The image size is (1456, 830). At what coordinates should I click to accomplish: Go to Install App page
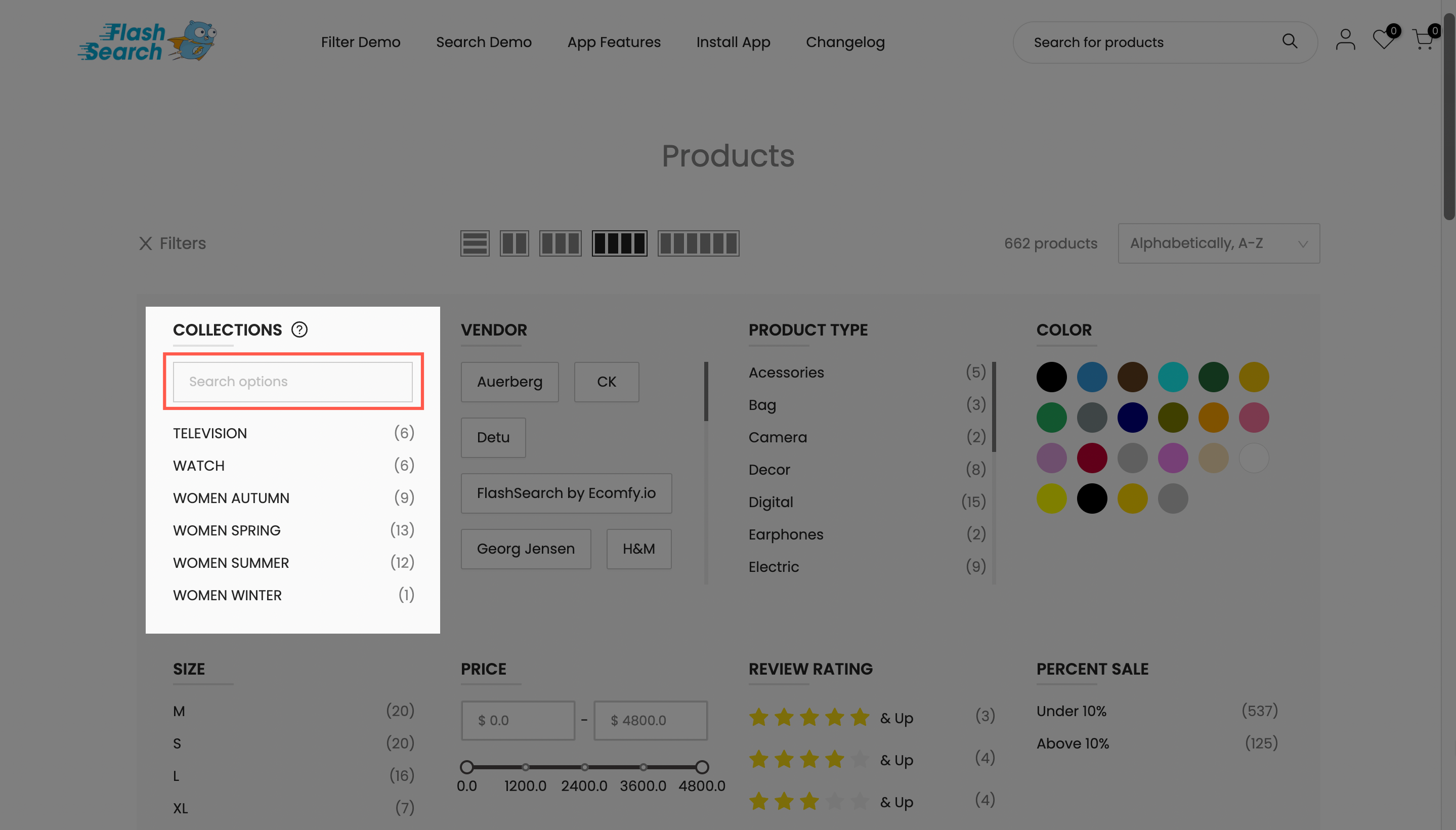click(733, 42)
